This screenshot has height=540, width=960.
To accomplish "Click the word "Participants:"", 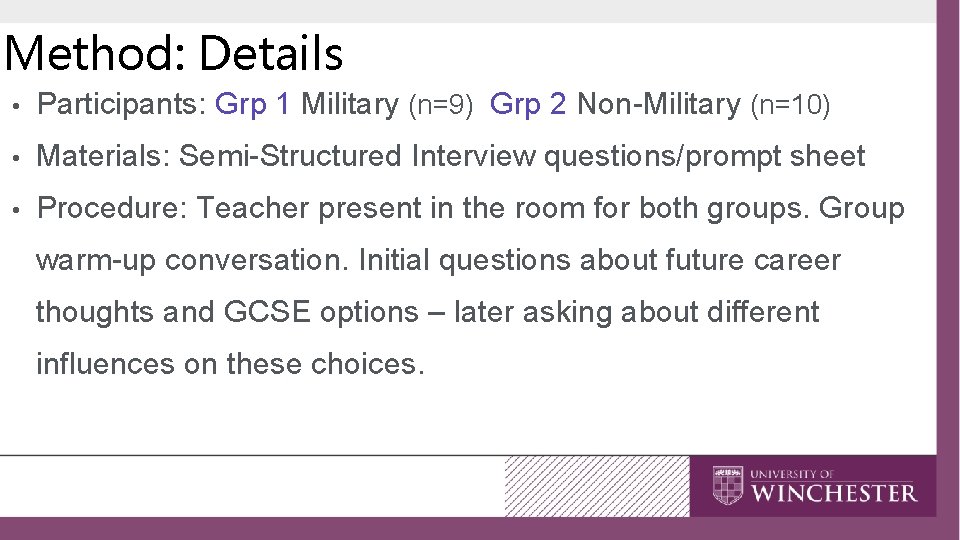I will tap(121, 104).
